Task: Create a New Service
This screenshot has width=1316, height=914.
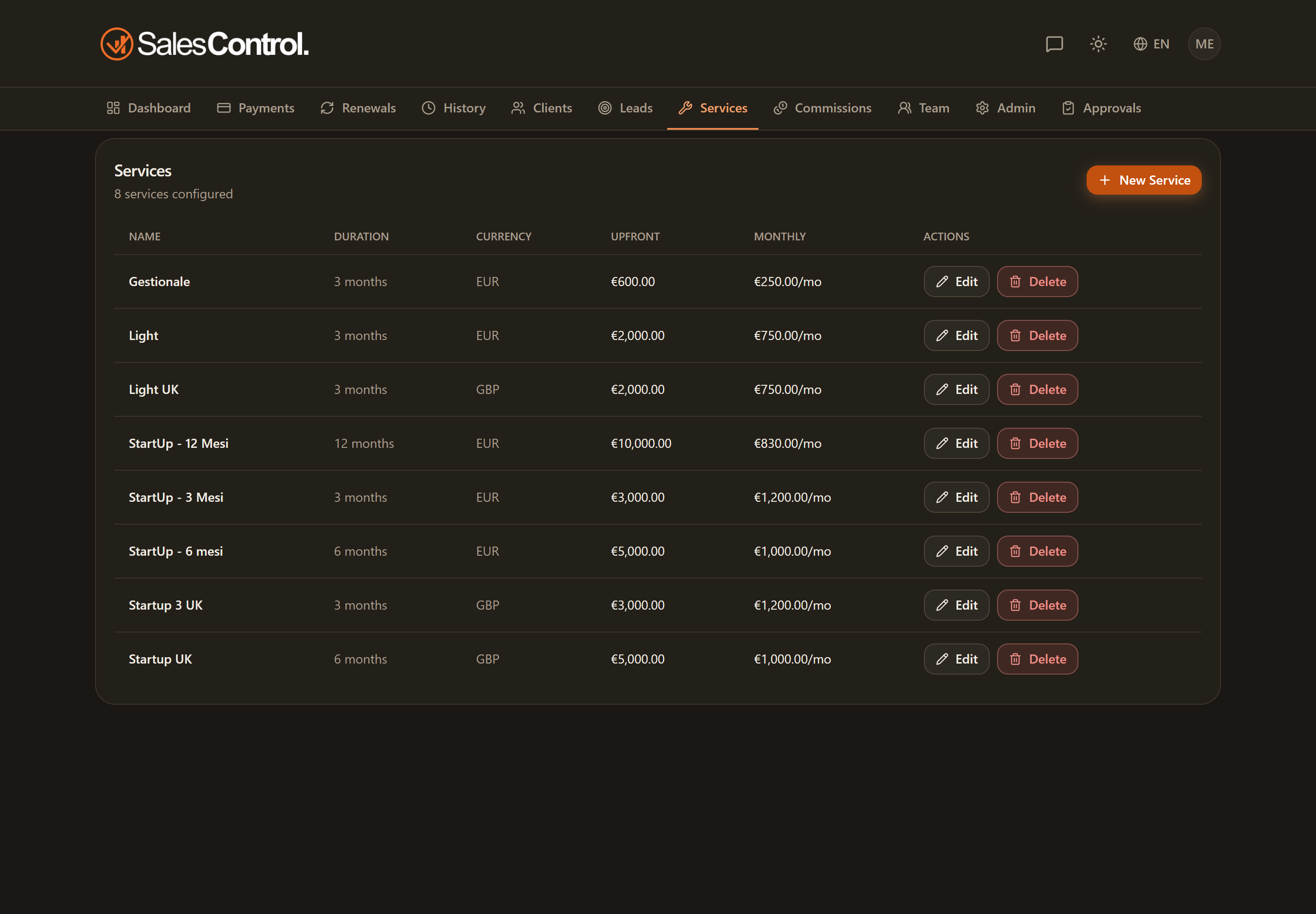Action: [x=1144, y=181]
